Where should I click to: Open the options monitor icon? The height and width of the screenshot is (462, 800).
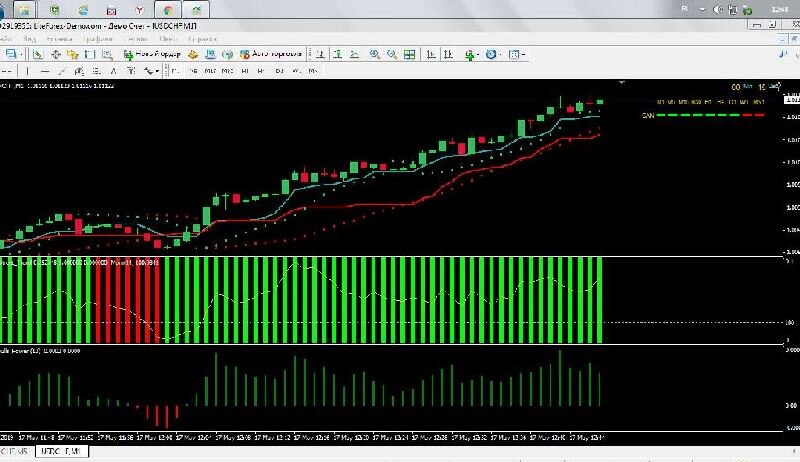pyautogui.click(x=210, y=54)
